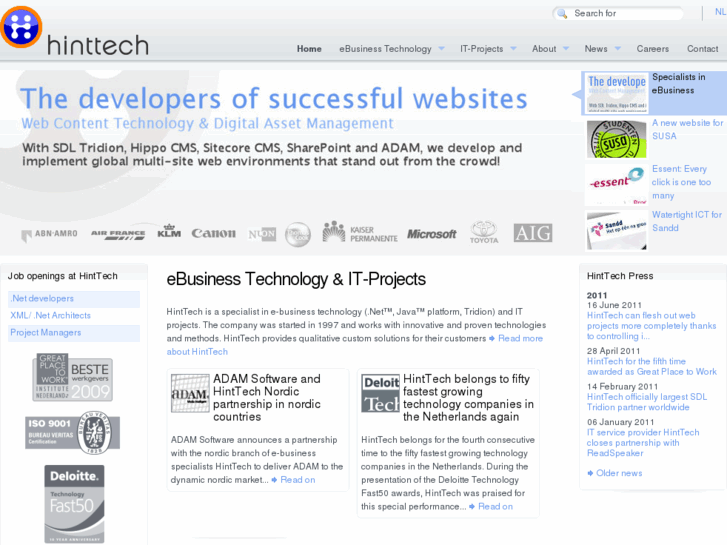This screenshot has height=545, width=727.
Task: Click the ABN-AMRO client logo
Action: (50, 234)
